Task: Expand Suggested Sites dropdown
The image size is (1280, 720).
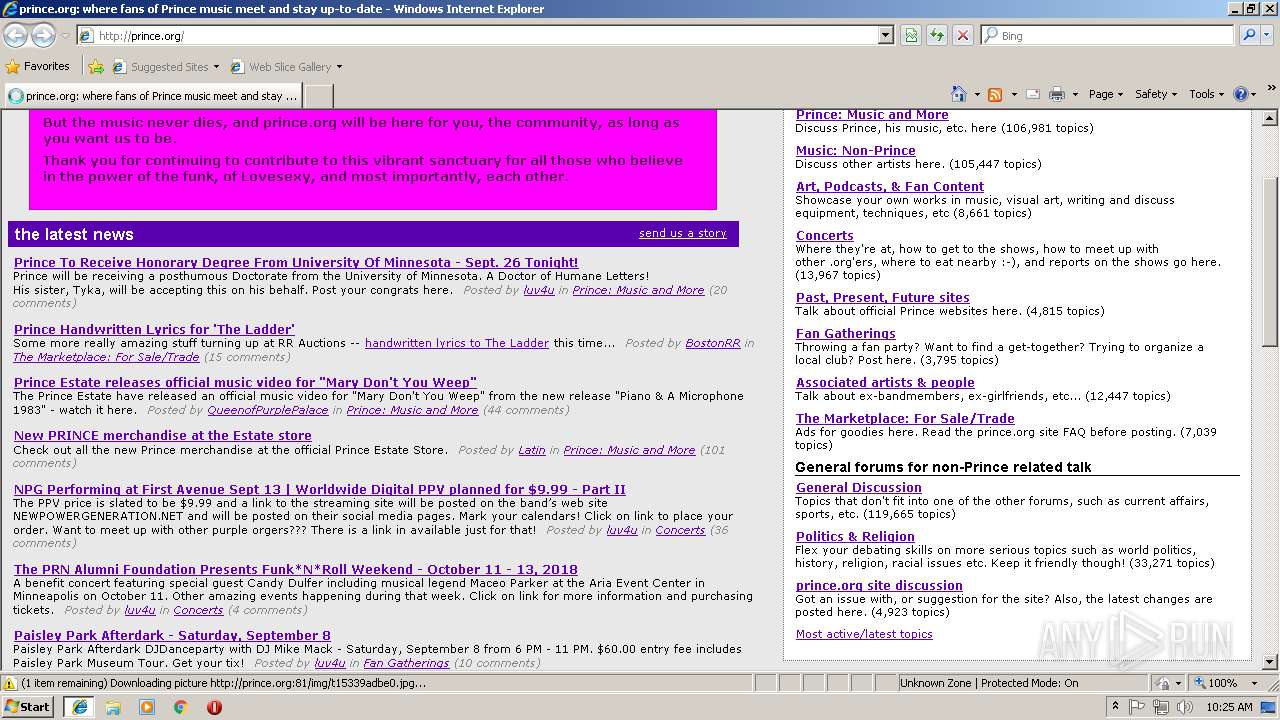Action: [216, 67]
